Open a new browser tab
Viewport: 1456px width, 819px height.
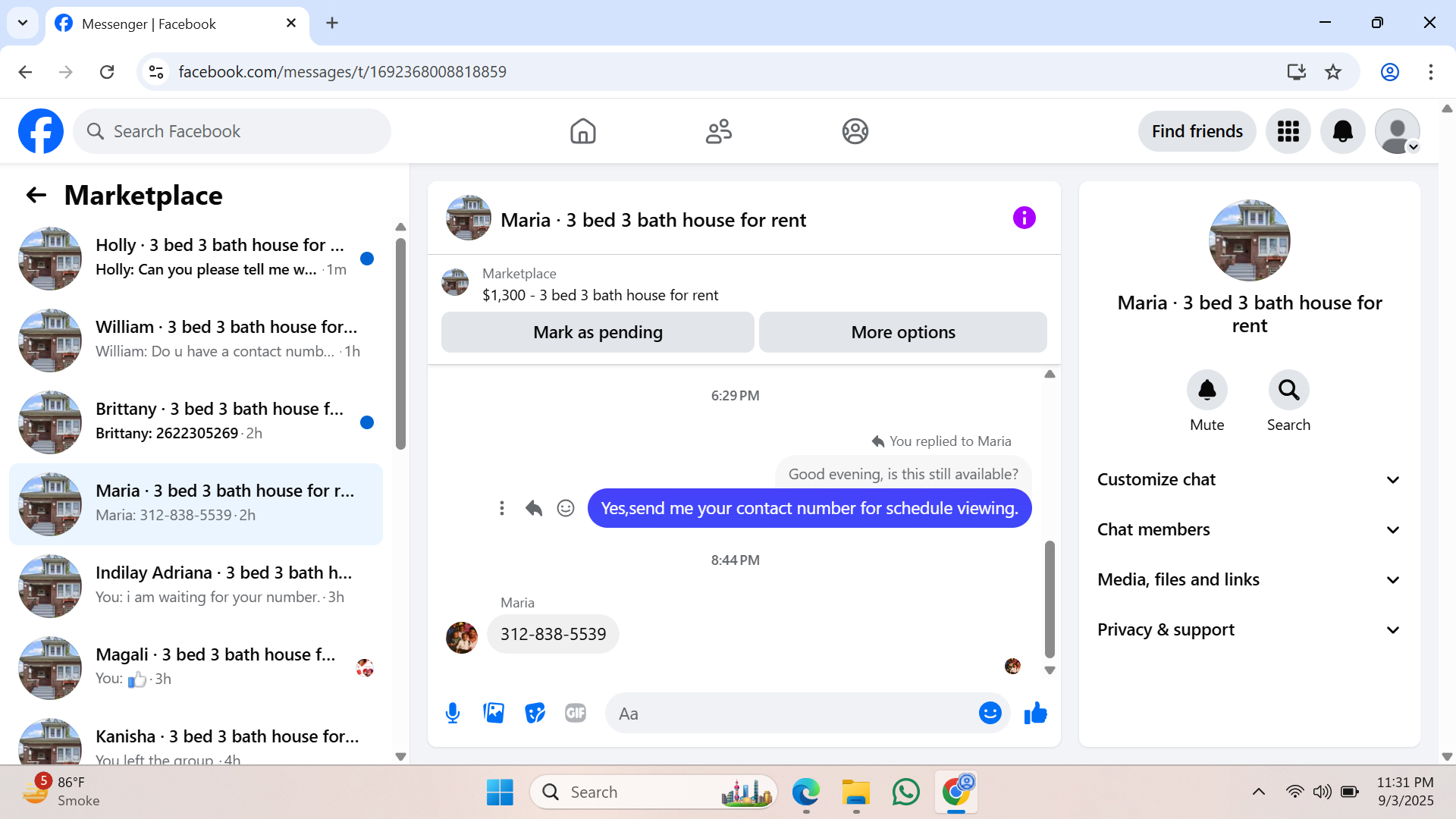tap(332, 23)
